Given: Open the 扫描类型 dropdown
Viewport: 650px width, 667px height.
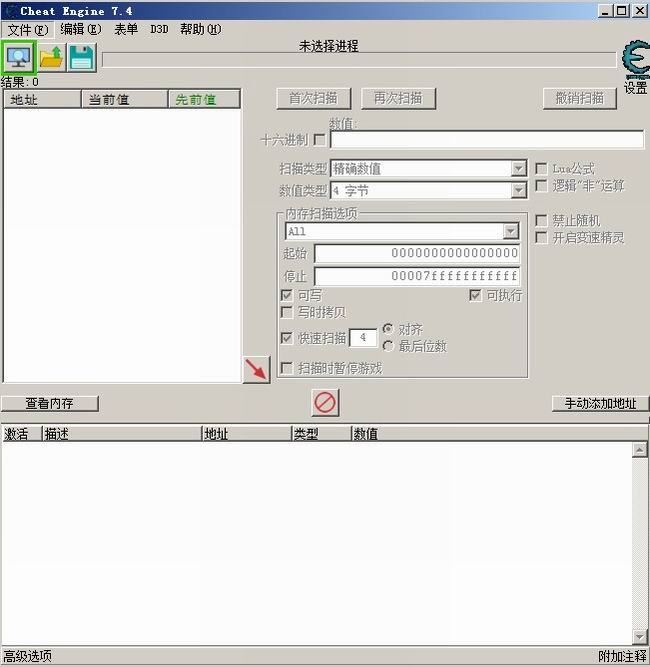Looking at the screenshot, I should (518, 168).
